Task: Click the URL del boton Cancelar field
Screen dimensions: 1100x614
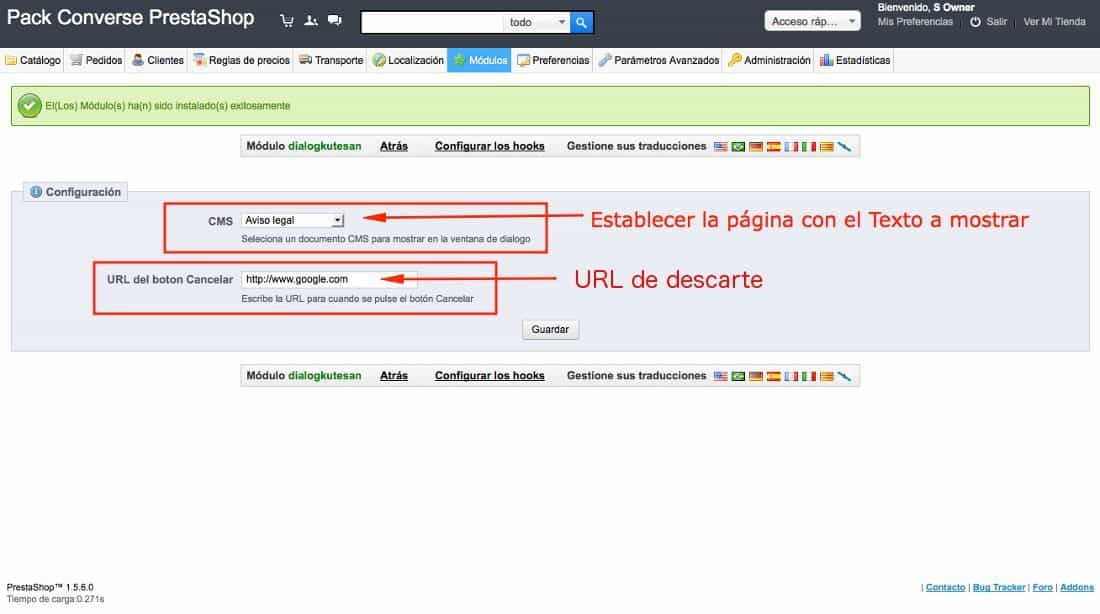Action: pyautogui.click(x=329, y=279)
